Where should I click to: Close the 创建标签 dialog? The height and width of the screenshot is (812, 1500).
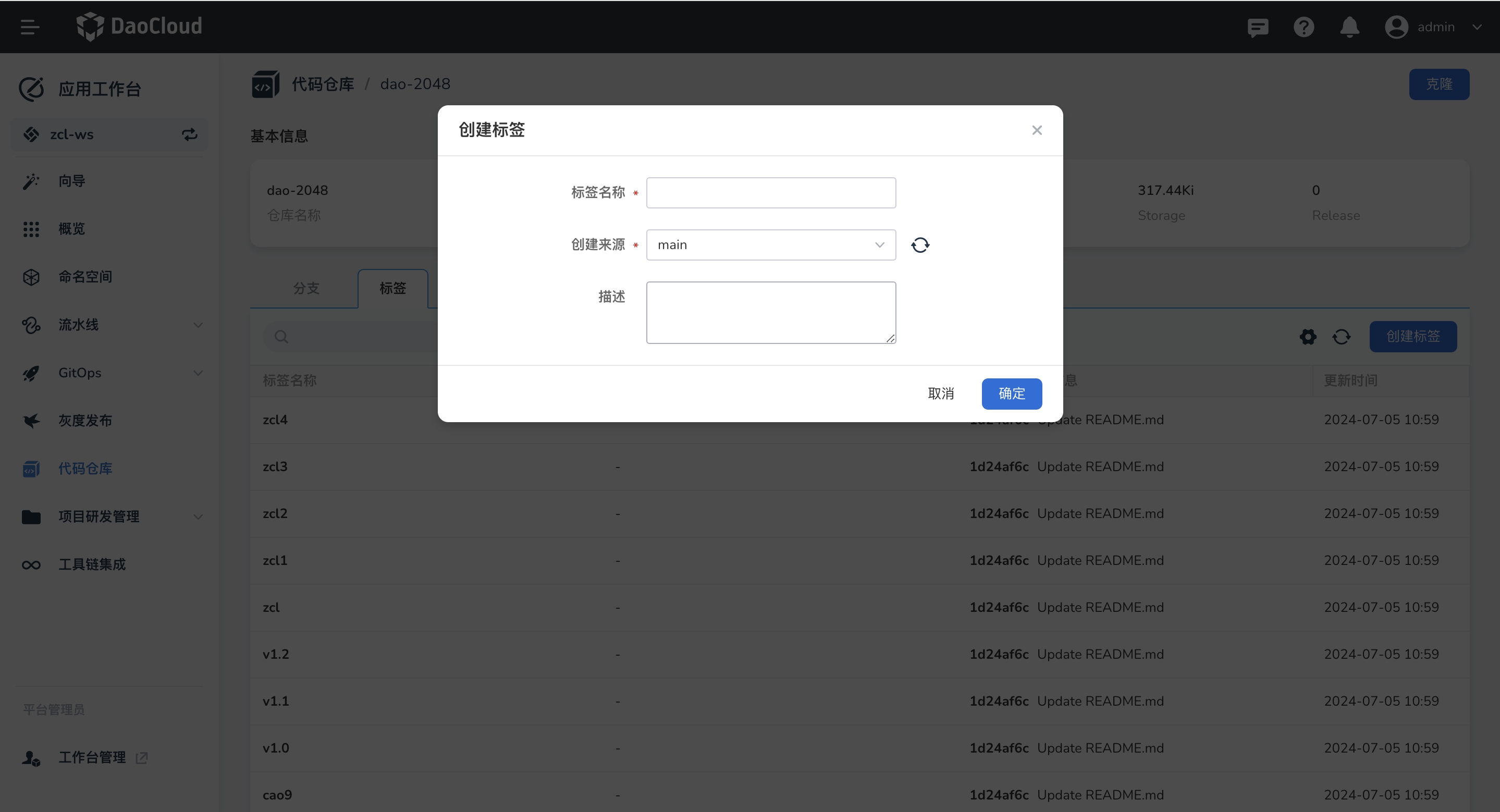pos(1037,130)
